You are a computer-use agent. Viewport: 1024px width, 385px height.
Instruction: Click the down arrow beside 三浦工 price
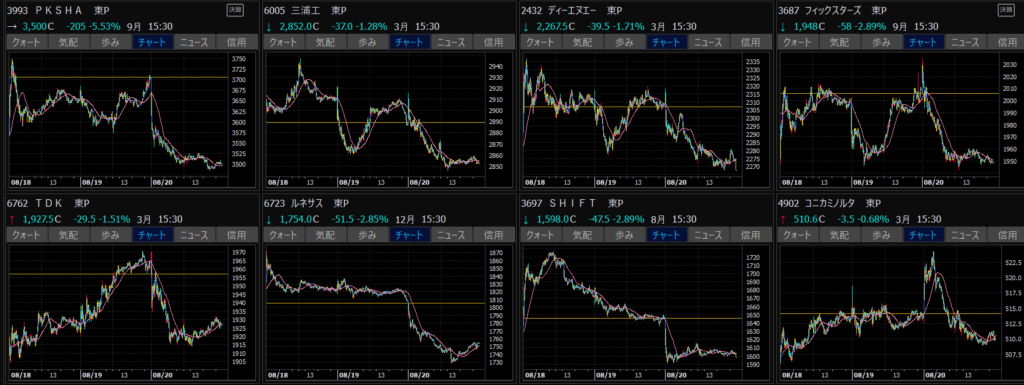point(268,26)
